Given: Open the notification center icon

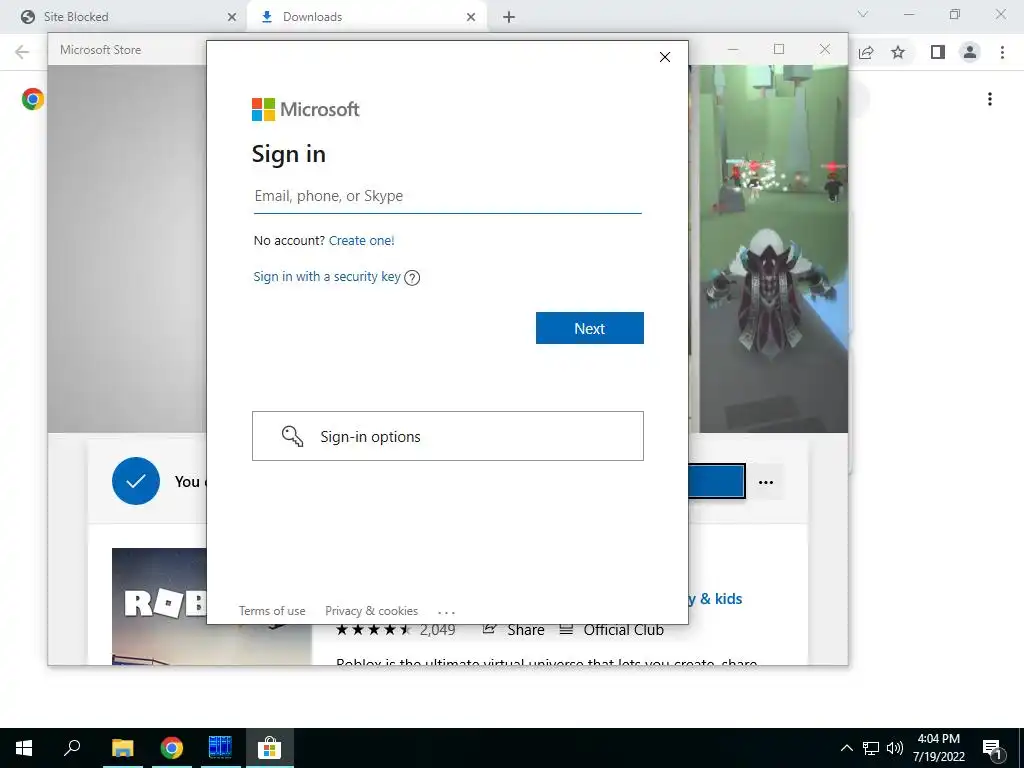Looking at the screenshot, I should point(992,748).
